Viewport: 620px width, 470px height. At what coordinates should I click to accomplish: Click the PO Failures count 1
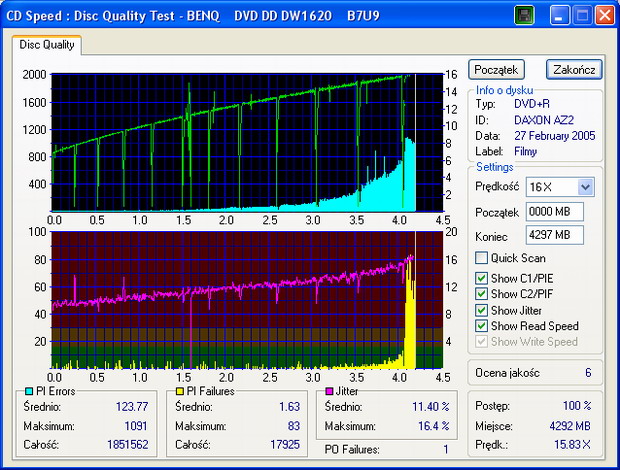[x=446, y=449]
